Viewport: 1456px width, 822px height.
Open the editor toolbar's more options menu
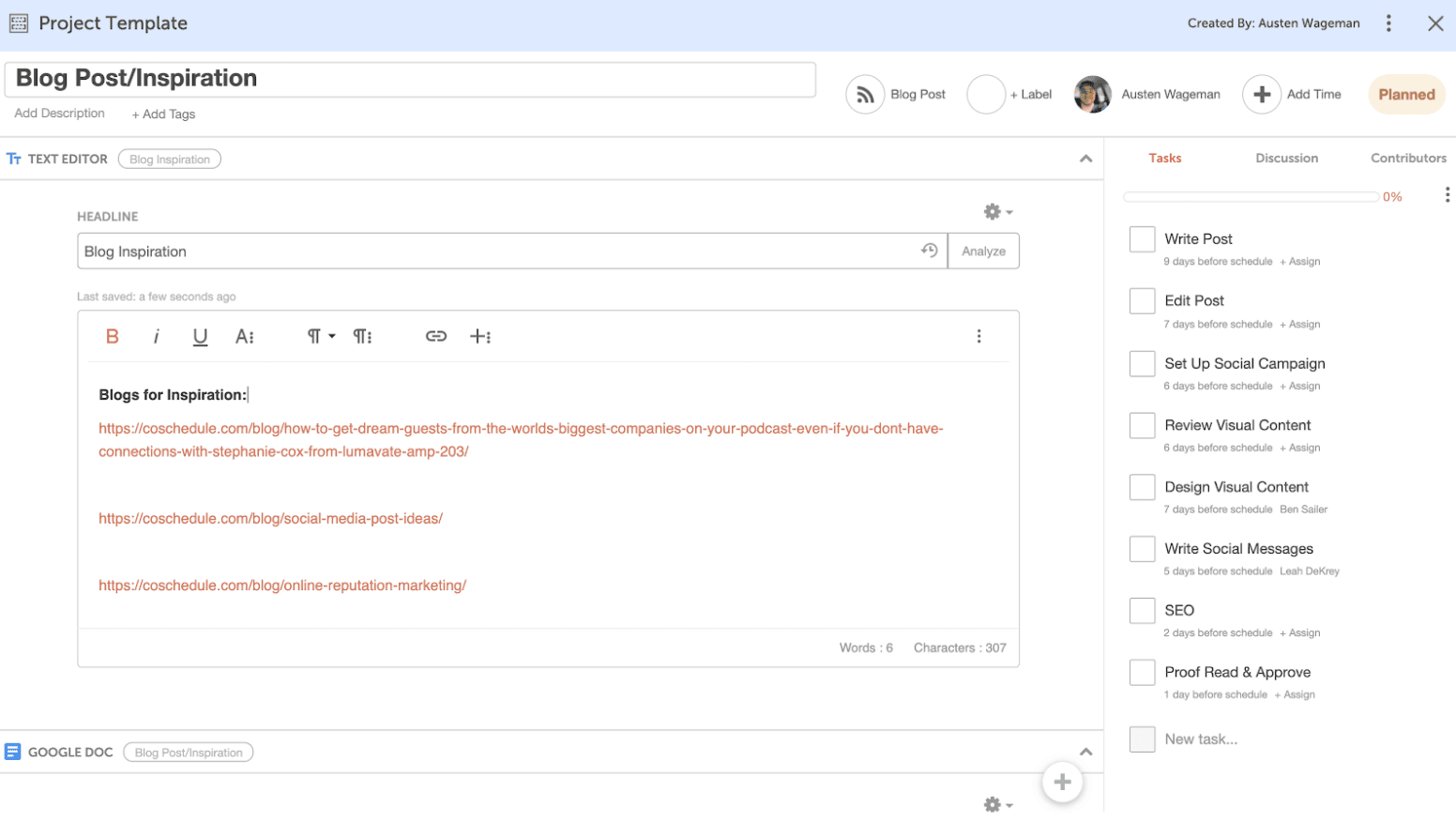click(978, 336)
